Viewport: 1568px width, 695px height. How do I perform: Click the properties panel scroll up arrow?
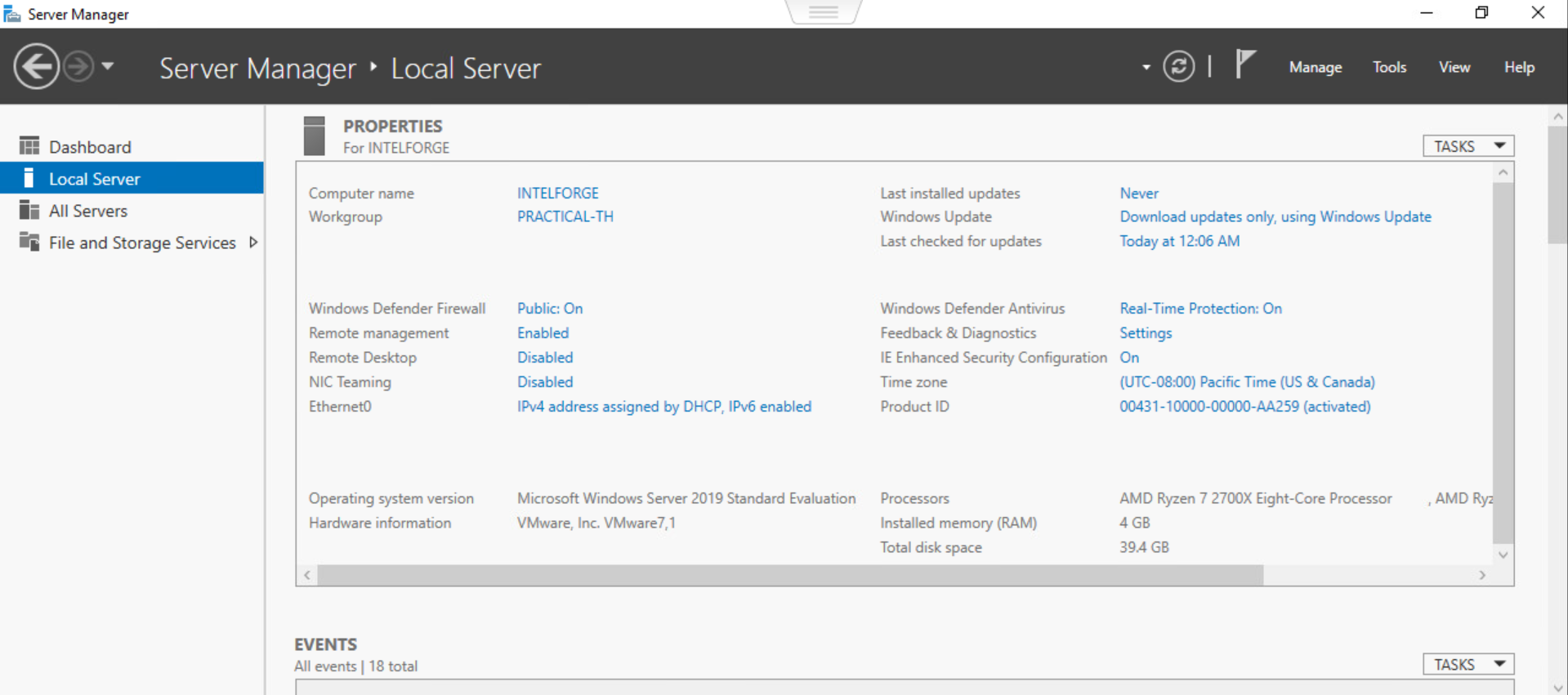click(1503, 172)
